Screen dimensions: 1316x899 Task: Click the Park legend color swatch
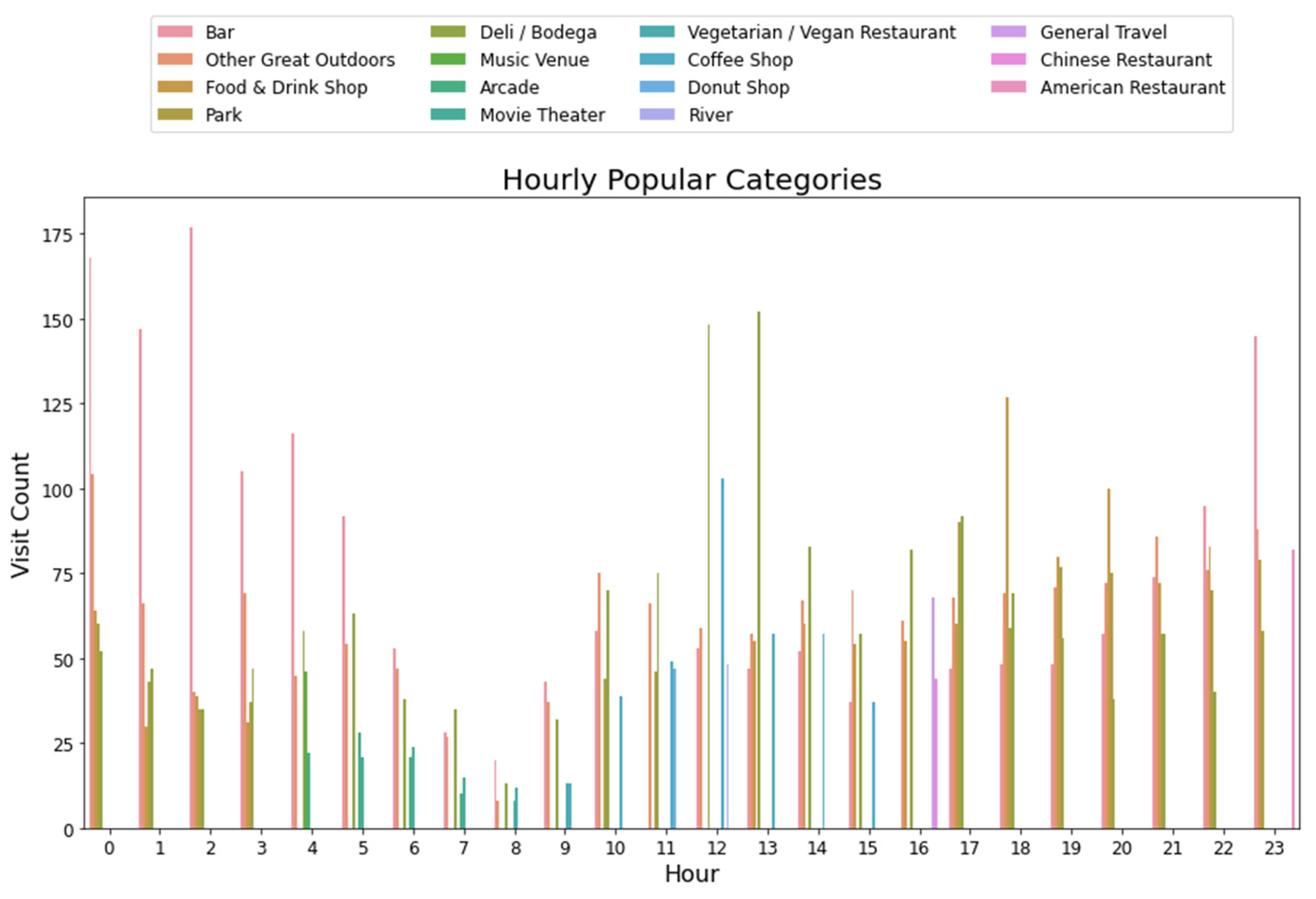coord(175,115)
